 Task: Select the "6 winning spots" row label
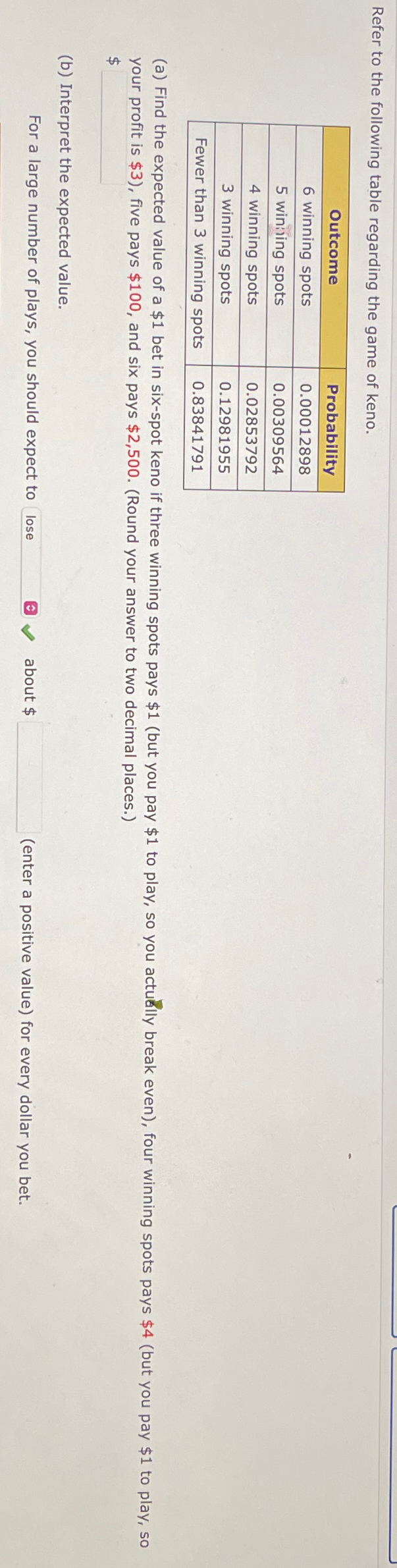pyautogui.click(x=307, y=246)
